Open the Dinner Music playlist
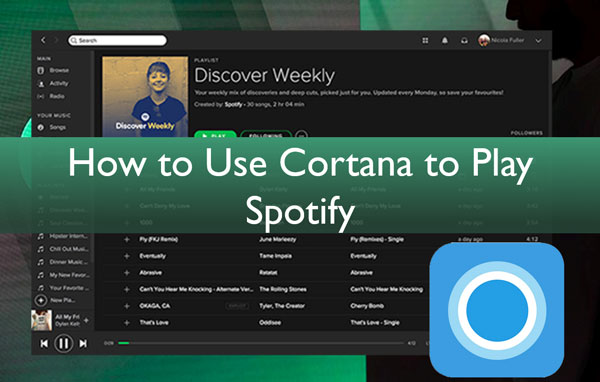Screen dimensions: 600x382 (68, 262)
